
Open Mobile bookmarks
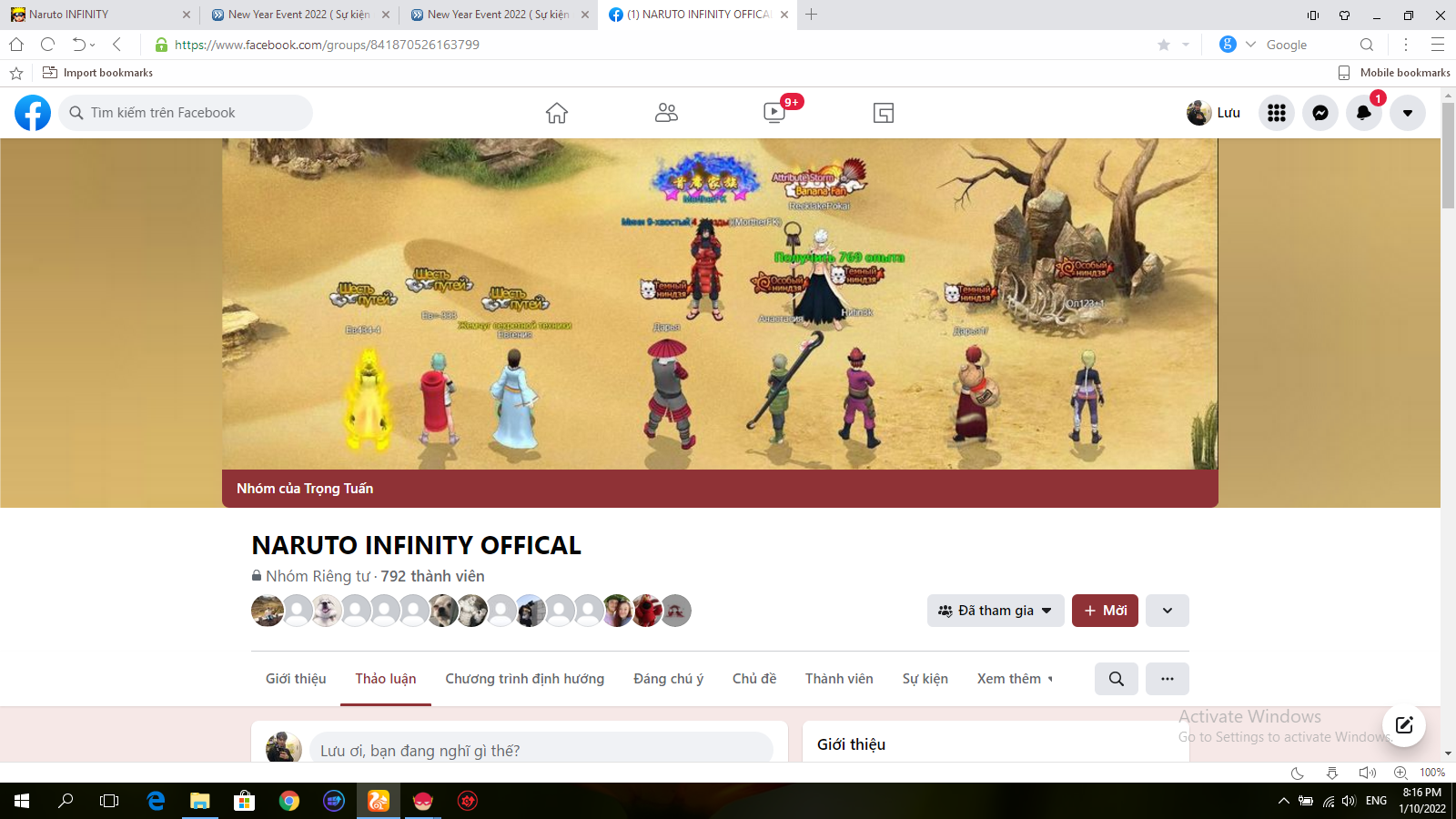tap(1394, 73)
